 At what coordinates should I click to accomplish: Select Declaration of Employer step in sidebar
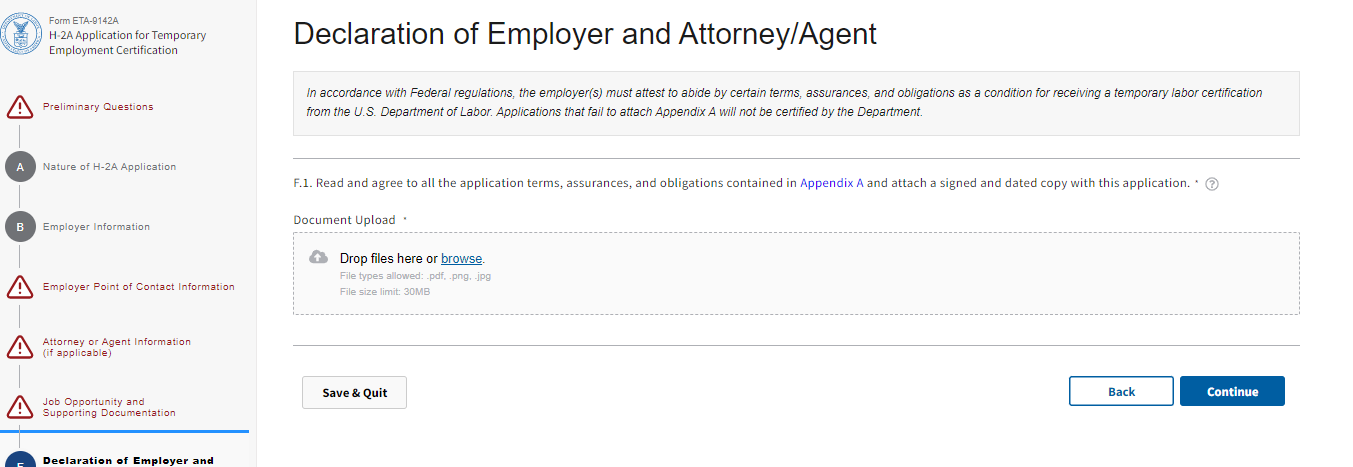point(128,461)
